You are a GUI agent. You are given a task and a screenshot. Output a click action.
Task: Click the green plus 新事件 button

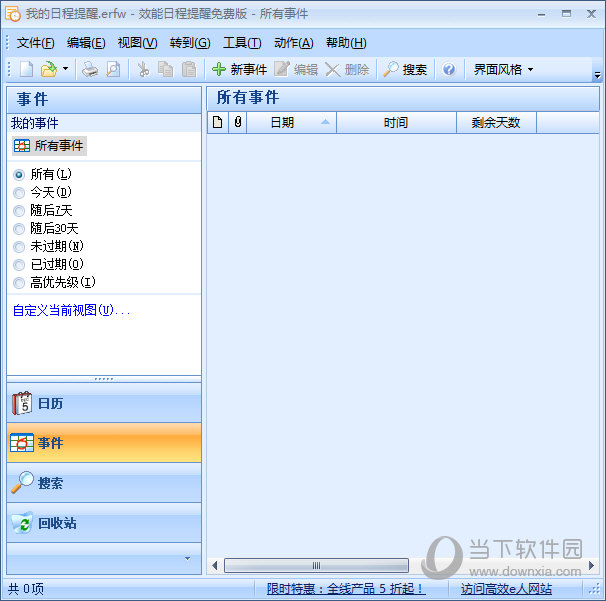(239, 70)
